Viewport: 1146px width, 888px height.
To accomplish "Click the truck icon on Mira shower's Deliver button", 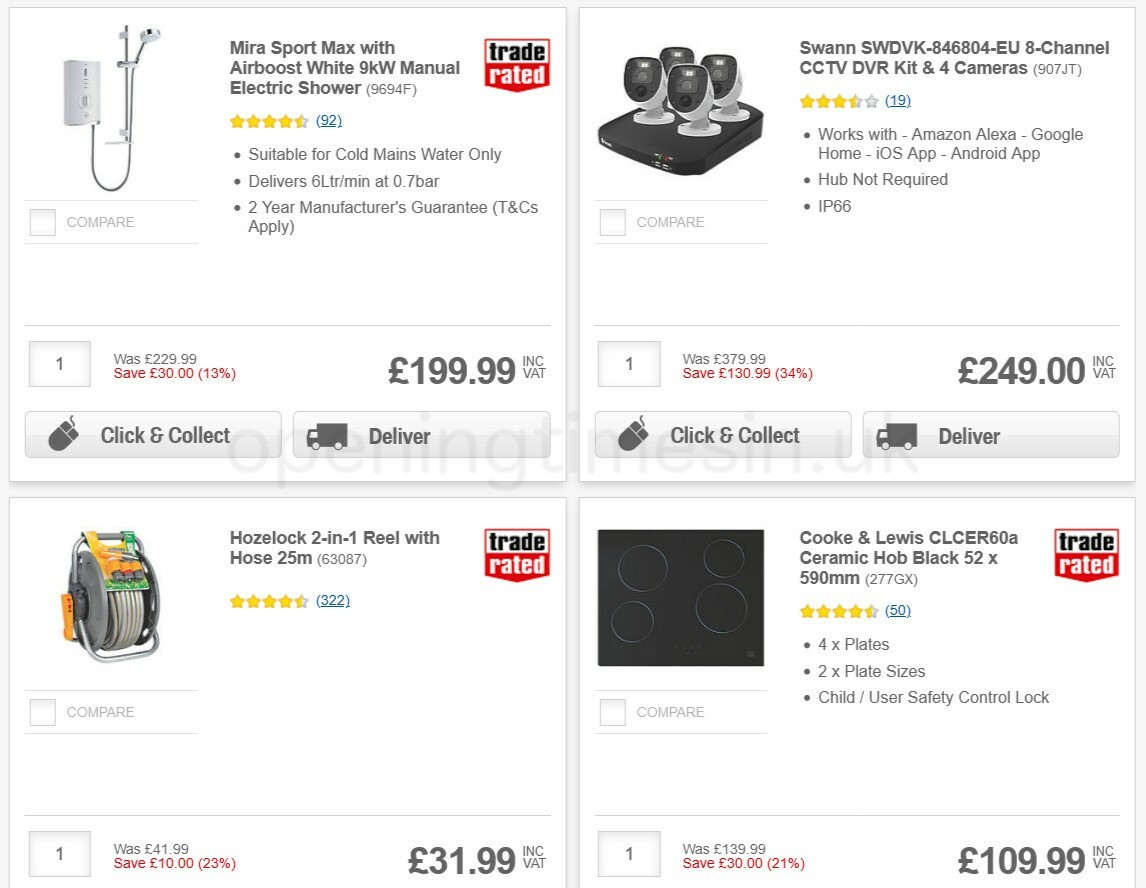I will tap(328, 435).
